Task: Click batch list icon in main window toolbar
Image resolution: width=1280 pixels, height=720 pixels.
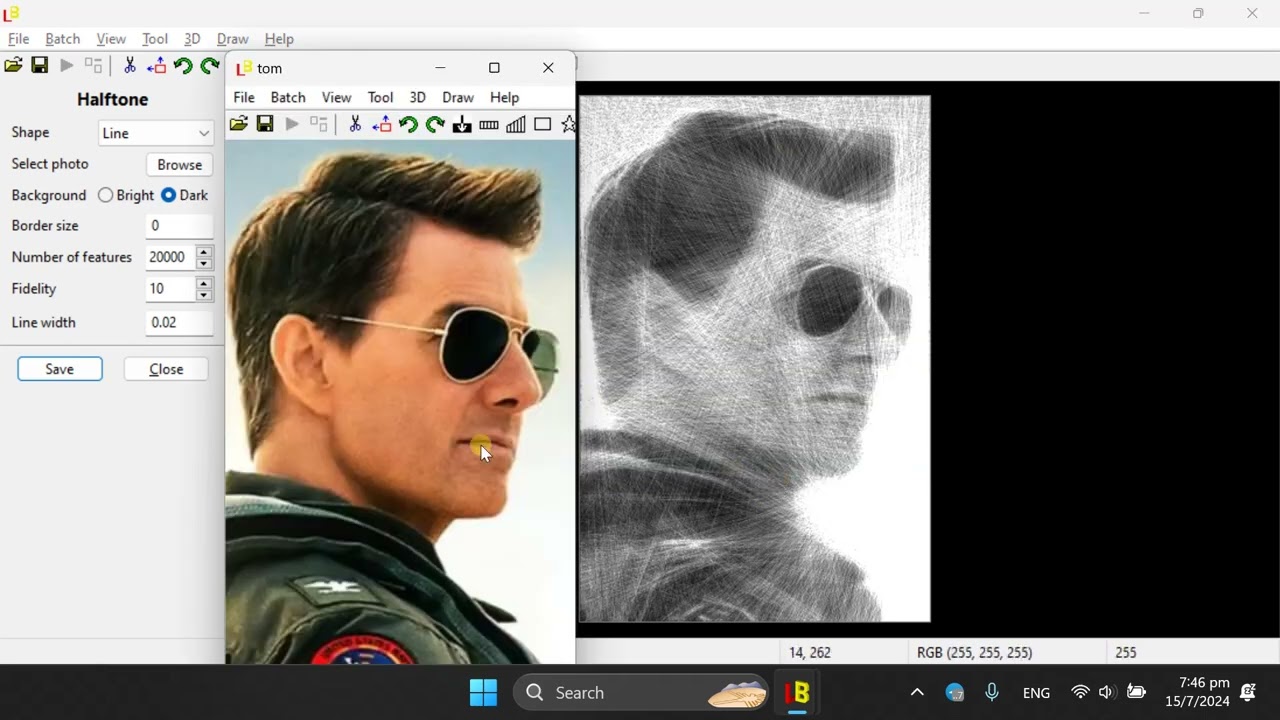Action: pos(94,66)
